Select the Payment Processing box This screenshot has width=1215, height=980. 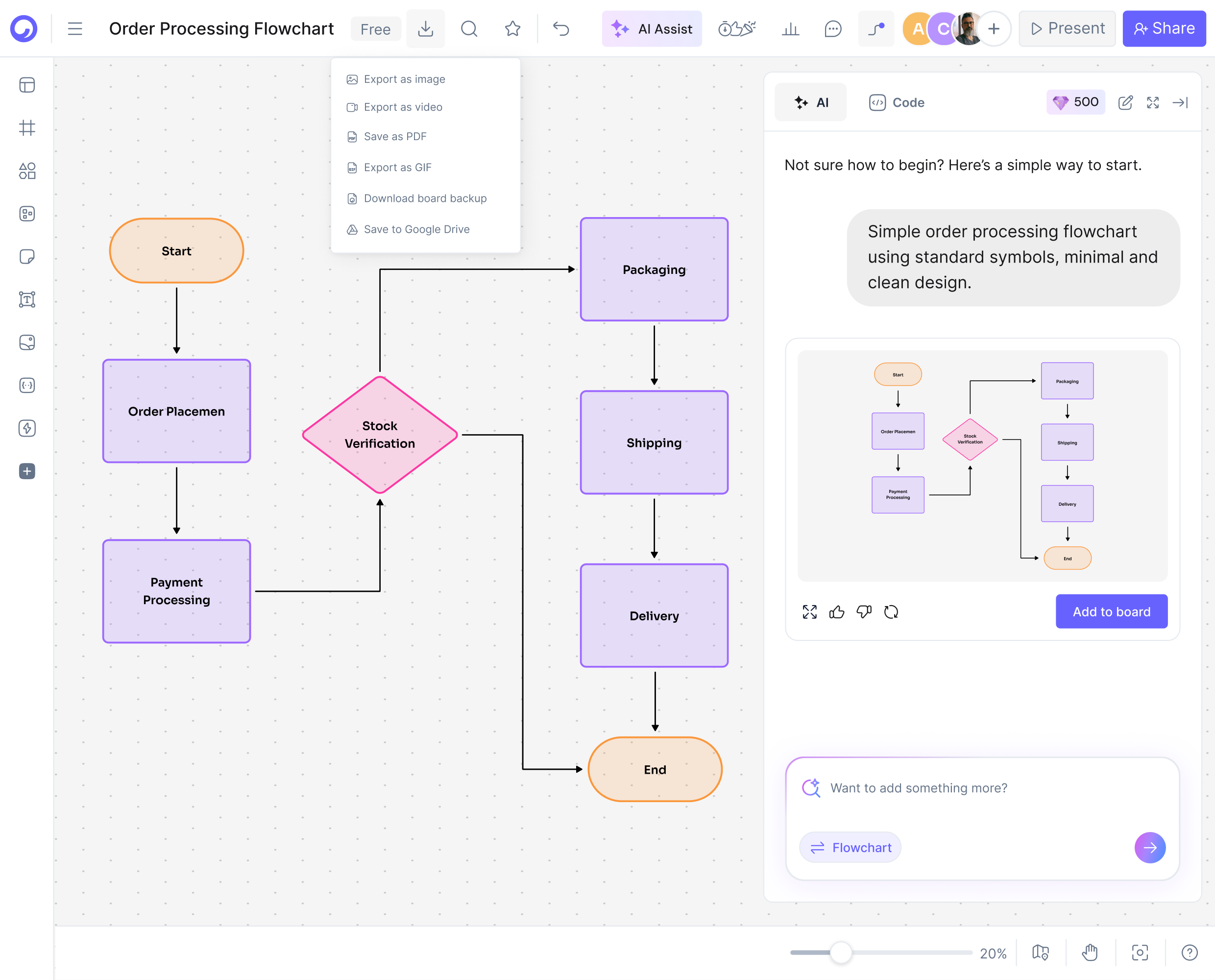(177, 591)
